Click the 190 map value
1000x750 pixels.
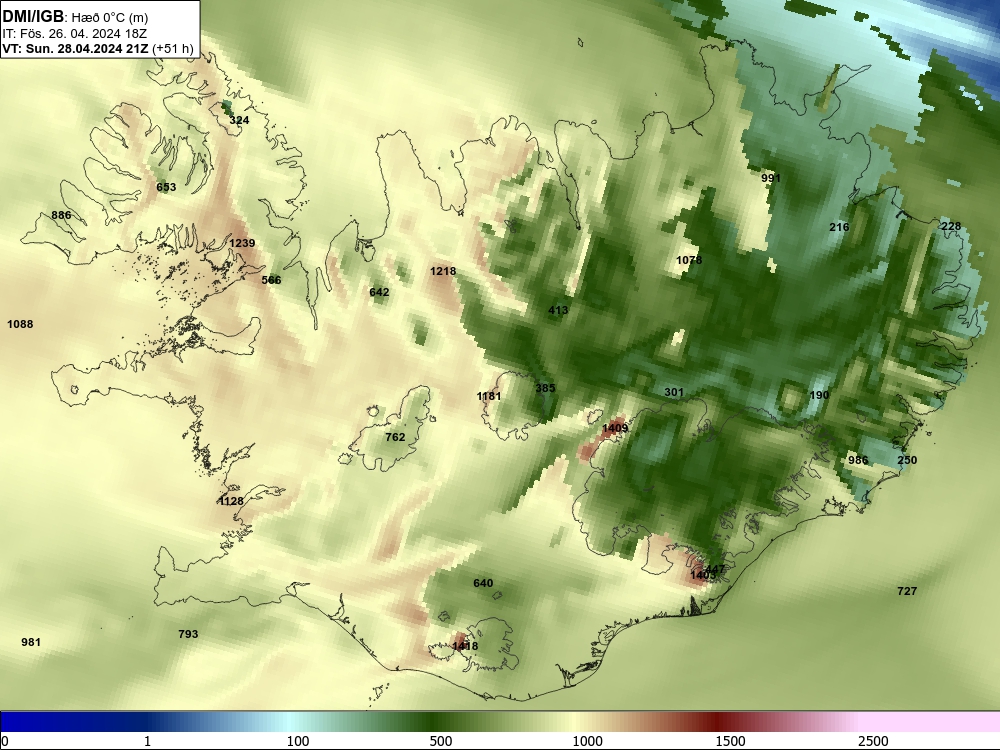(x=819, y=395)
